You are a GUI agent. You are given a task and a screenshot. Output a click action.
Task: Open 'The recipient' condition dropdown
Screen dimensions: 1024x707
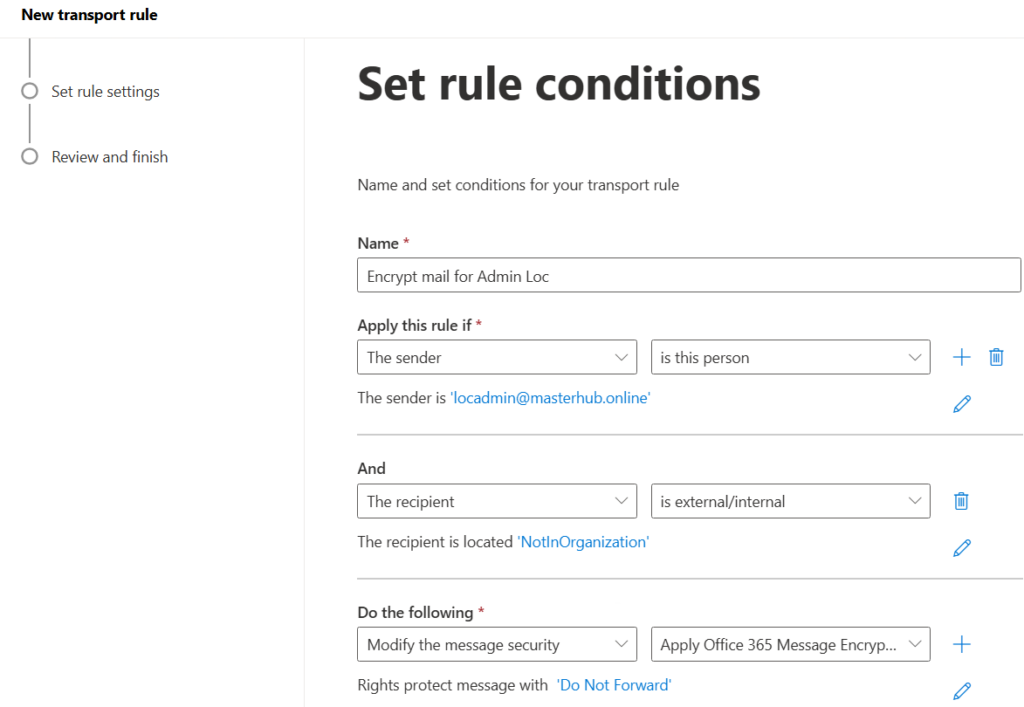pos(496,502)
